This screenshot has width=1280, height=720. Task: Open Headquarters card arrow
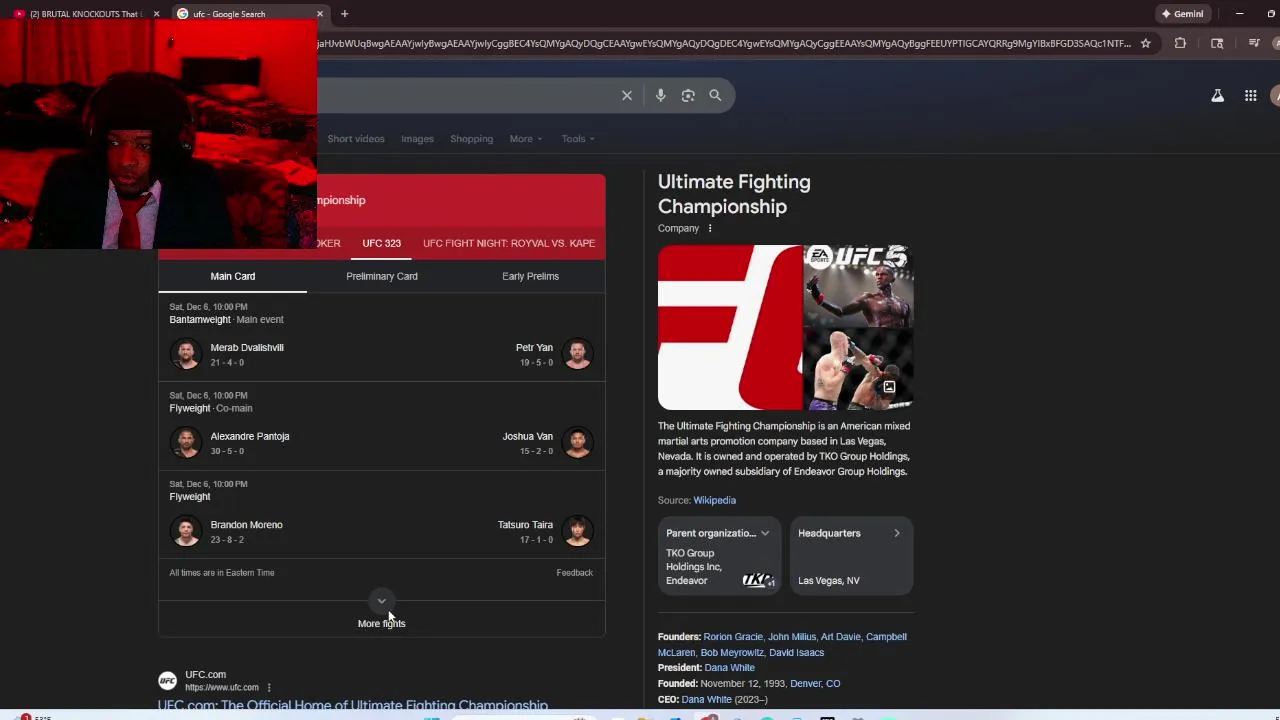click(x=897, y=533)
